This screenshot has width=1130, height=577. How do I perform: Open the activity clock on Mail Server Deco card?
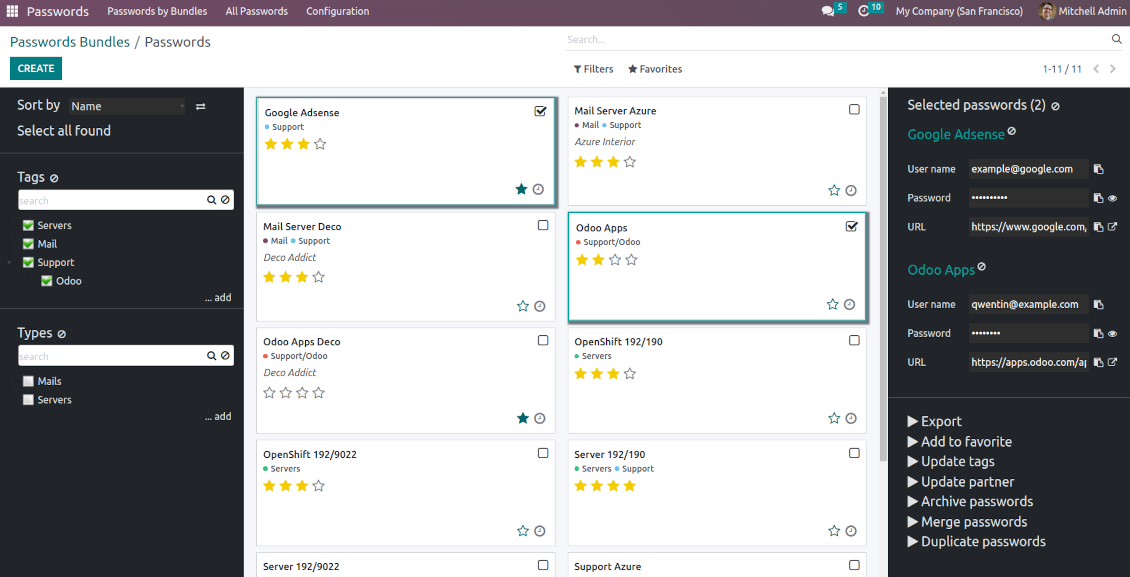[x=540, y=306]
